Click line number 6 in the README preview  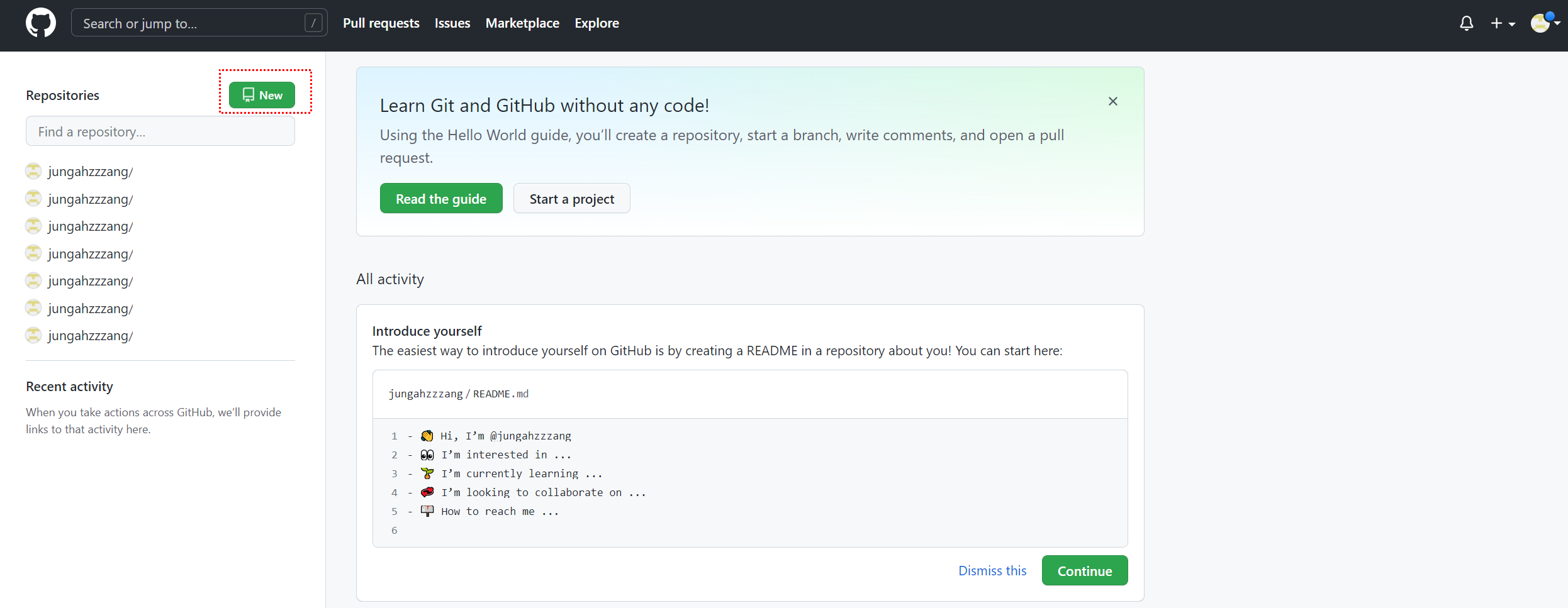click(x=395, y=530)
